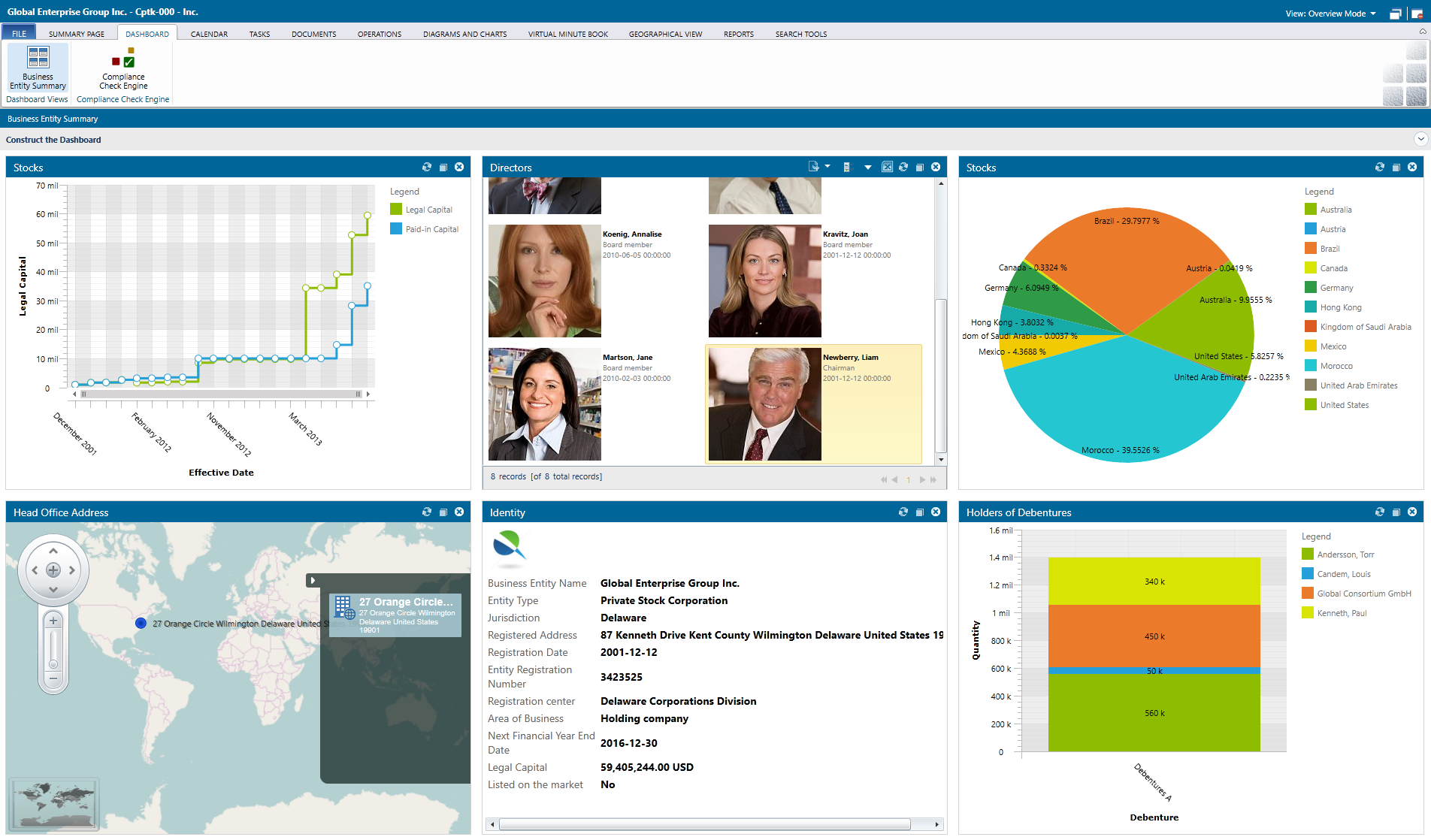Click the world mini-map overview thumbnail

(x=54, y=804)
